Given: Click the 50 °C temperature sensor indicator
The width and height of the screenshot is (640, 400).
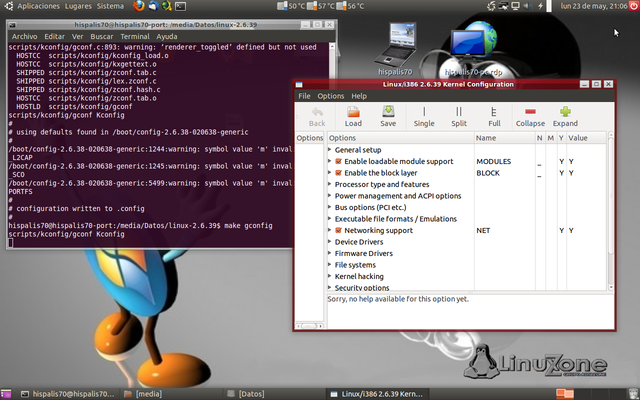Looking at the screenshot, I should [291, 6].
